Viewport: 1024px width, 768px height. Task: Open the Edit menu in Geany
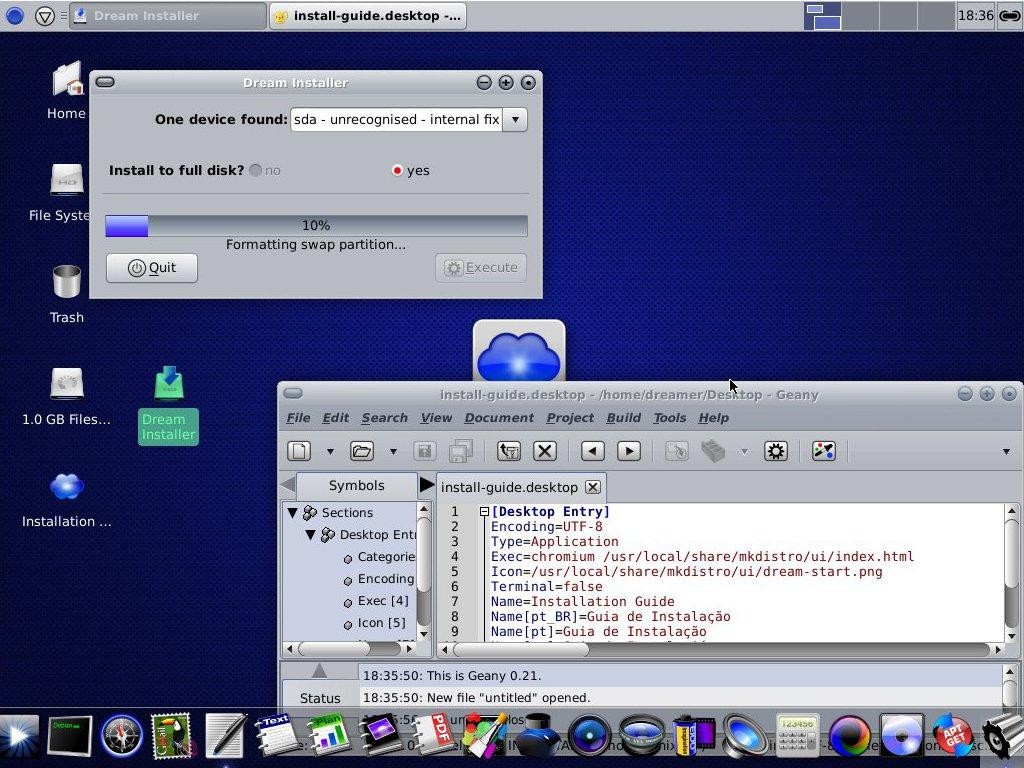coord(336,418)
